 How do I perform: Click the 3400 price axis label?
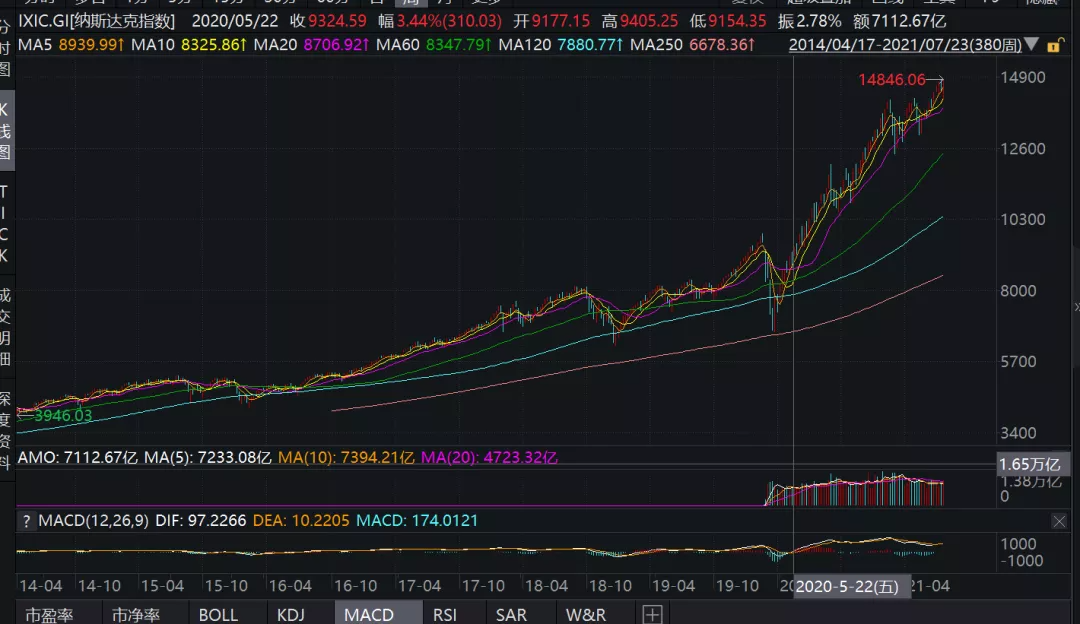coord(1018,433)
